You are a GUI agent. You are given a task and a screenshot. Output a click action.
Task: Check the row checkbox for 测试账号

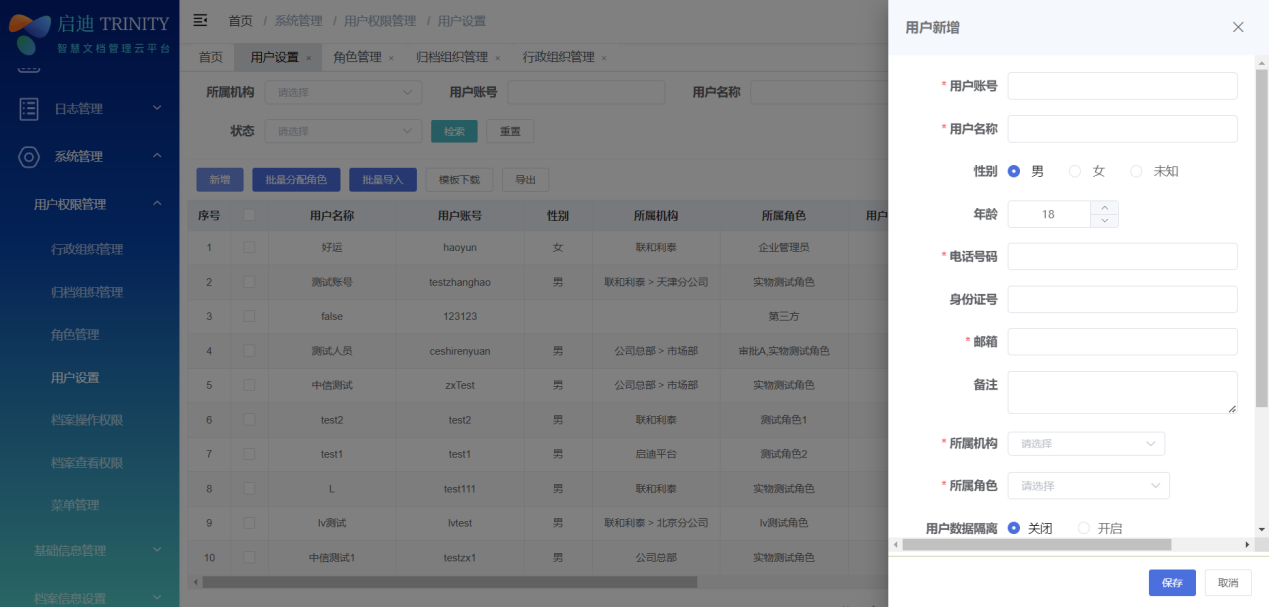click(249, 282)
